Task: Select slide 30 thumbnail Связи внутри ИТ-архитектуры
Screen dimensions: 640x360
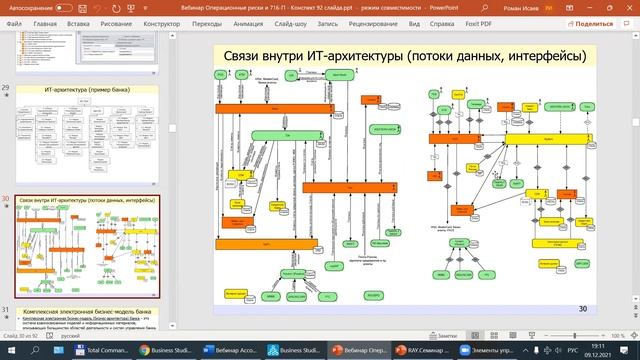Action: (87, 247)
